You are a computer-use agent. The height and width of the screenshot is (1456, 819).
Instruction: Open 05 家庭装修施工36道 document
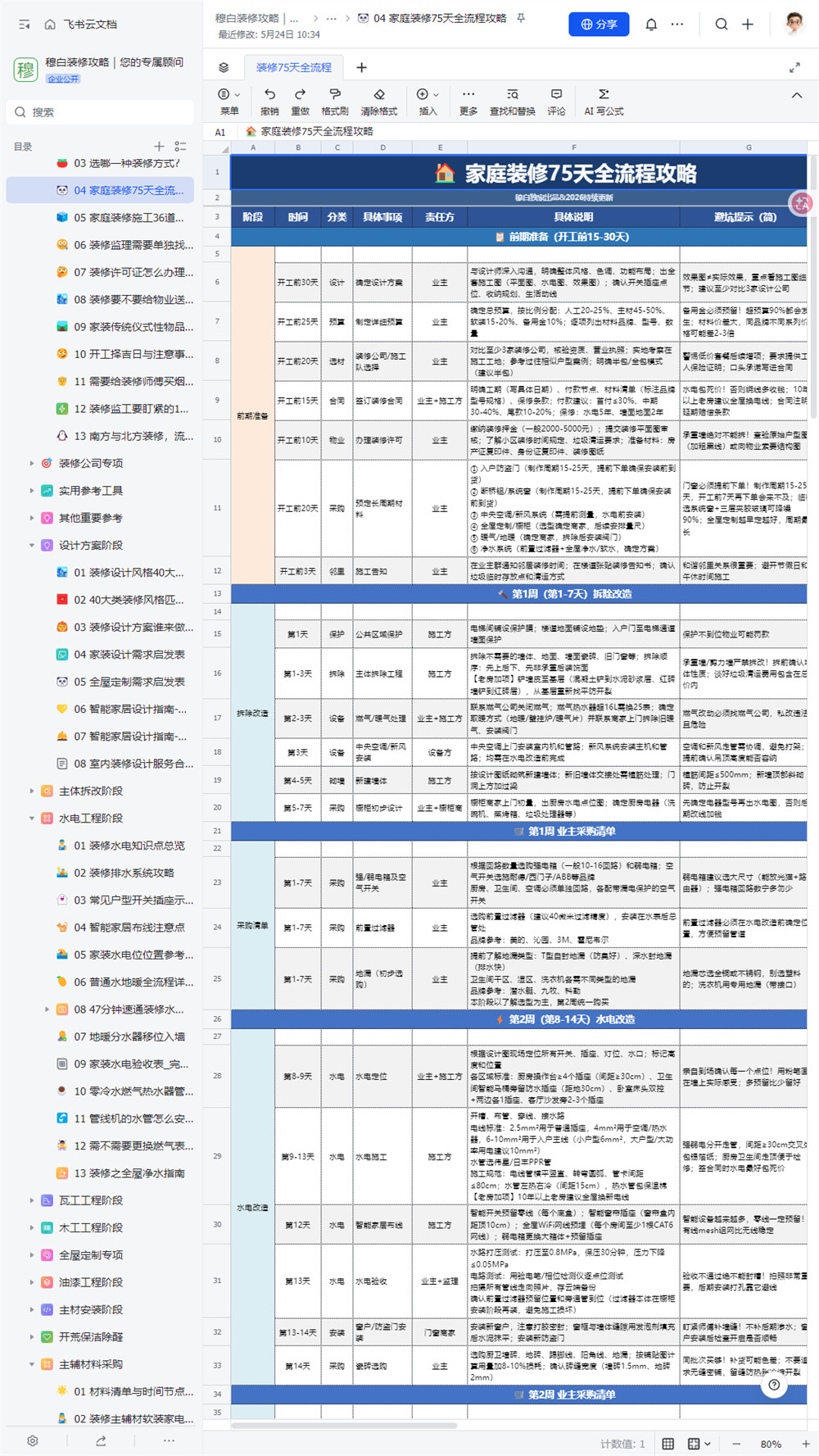tap(101, 218)
